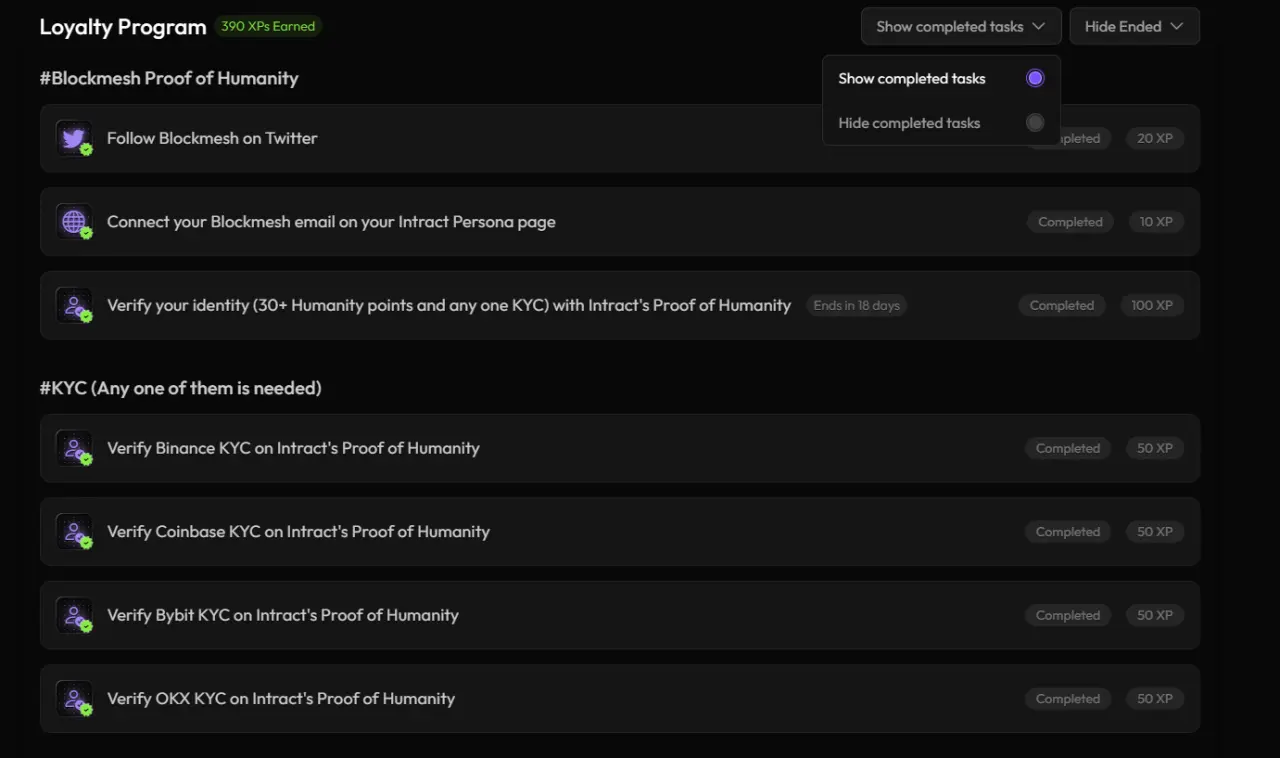Image resolution: width=1280 pixels, height=758 pixels.
Task: Choose Show completed tasks menu option
Action: click(x=941, y=78)
